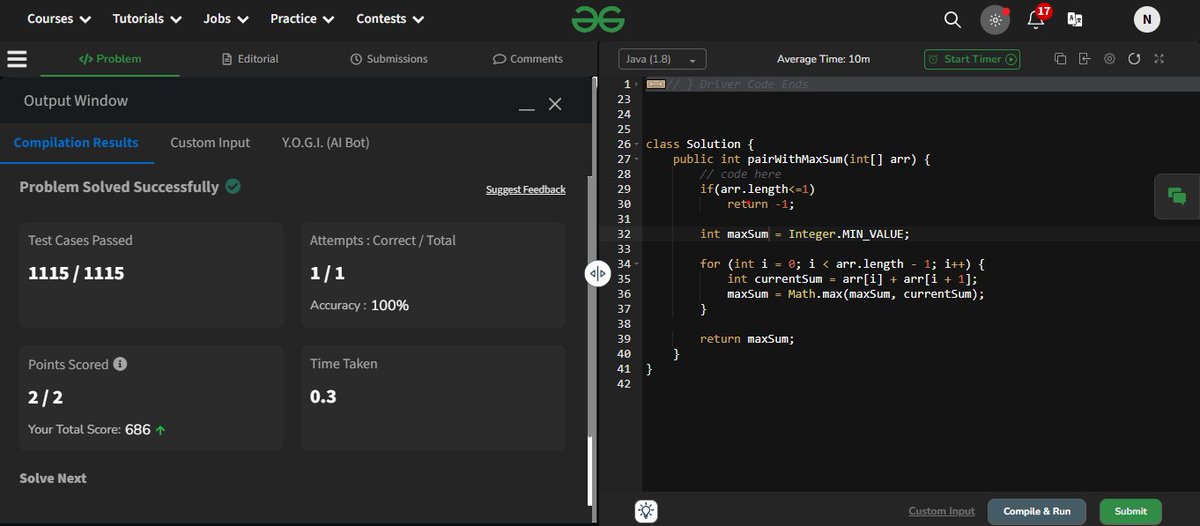Expand Tutorials dropdown menu
The image size is (1200, 526).
click(147, 19)
